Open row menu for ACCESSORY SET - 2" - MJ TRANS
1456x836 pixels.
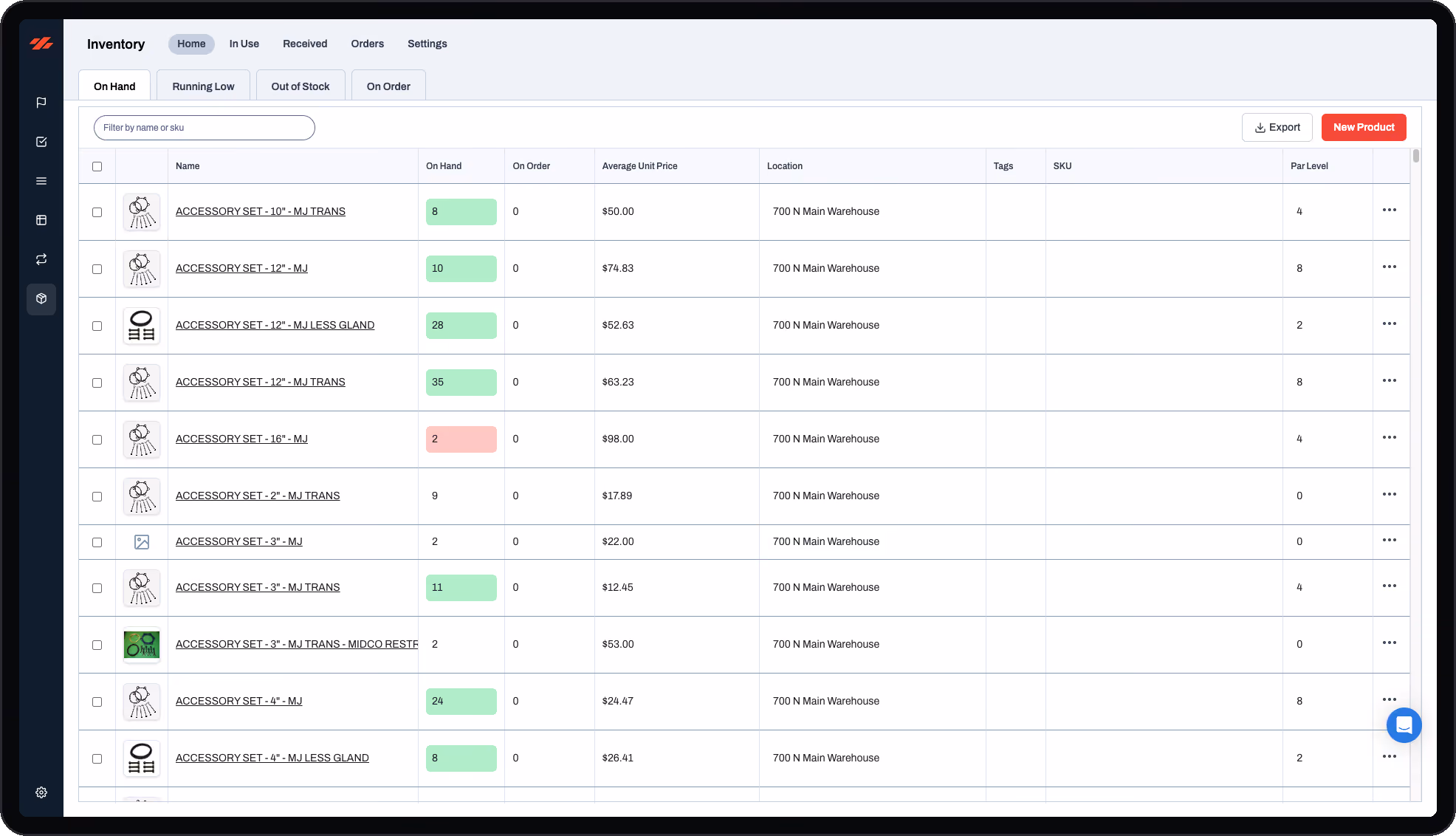tap(1389, 495)
